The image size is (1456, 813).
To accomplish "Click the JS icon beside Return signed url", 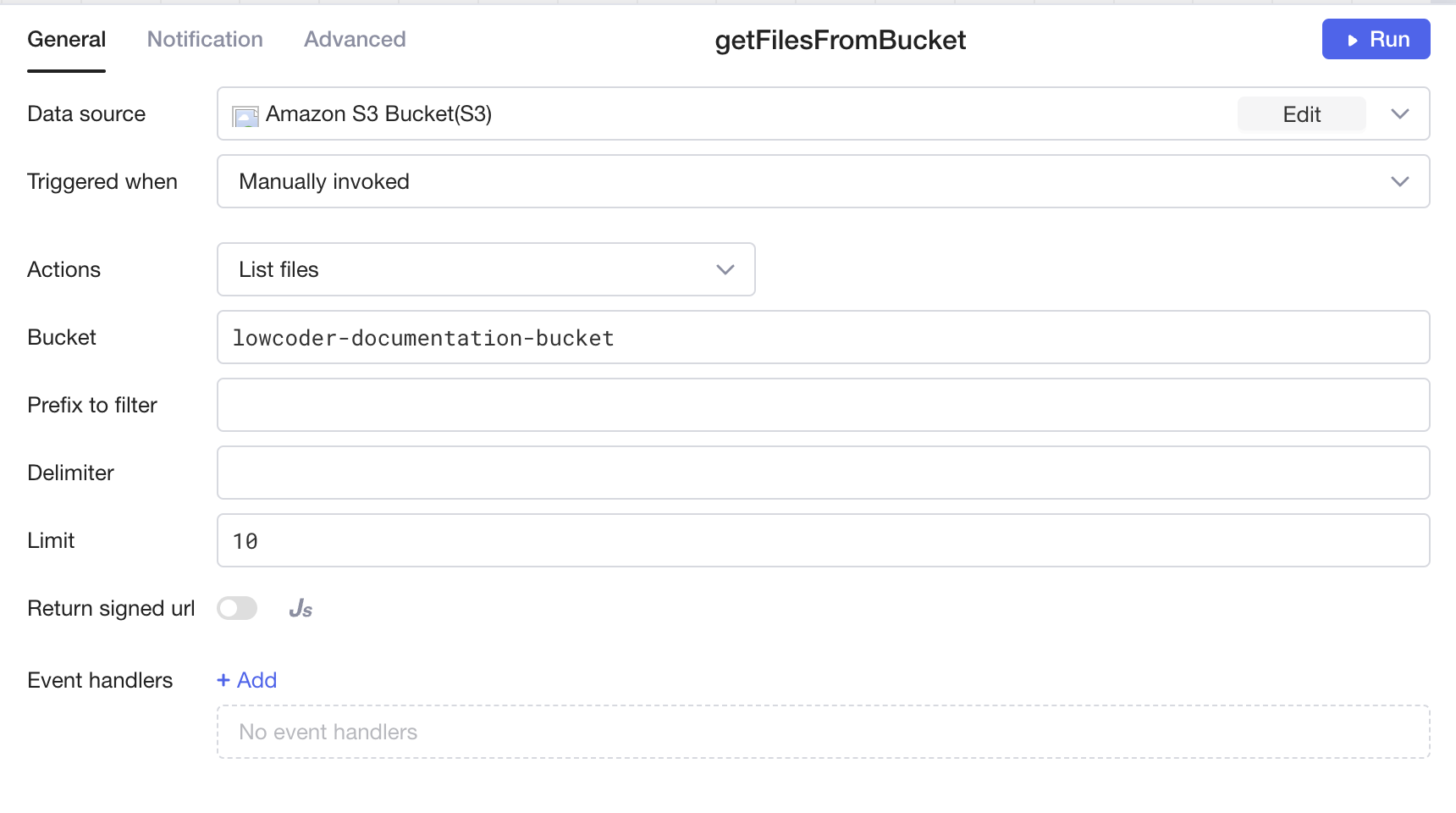I will [301, 609].
